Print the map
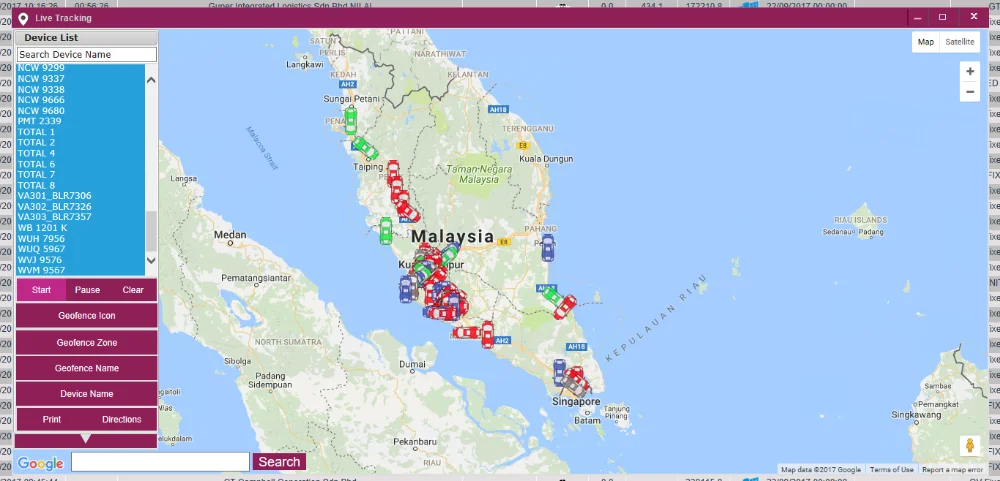This screenshot has width=1000, height=481. click(x=52, y=419)
